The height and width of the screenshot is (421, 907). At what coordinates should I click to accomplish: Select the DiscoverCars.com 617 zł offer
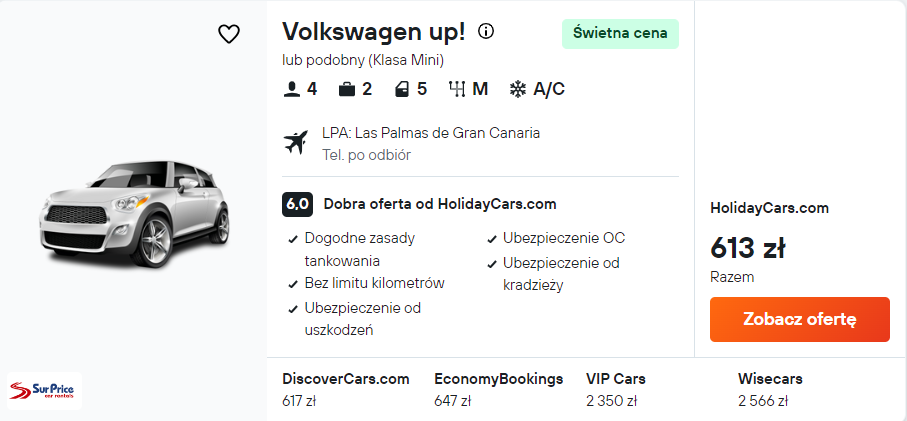(x=346, y=390)
